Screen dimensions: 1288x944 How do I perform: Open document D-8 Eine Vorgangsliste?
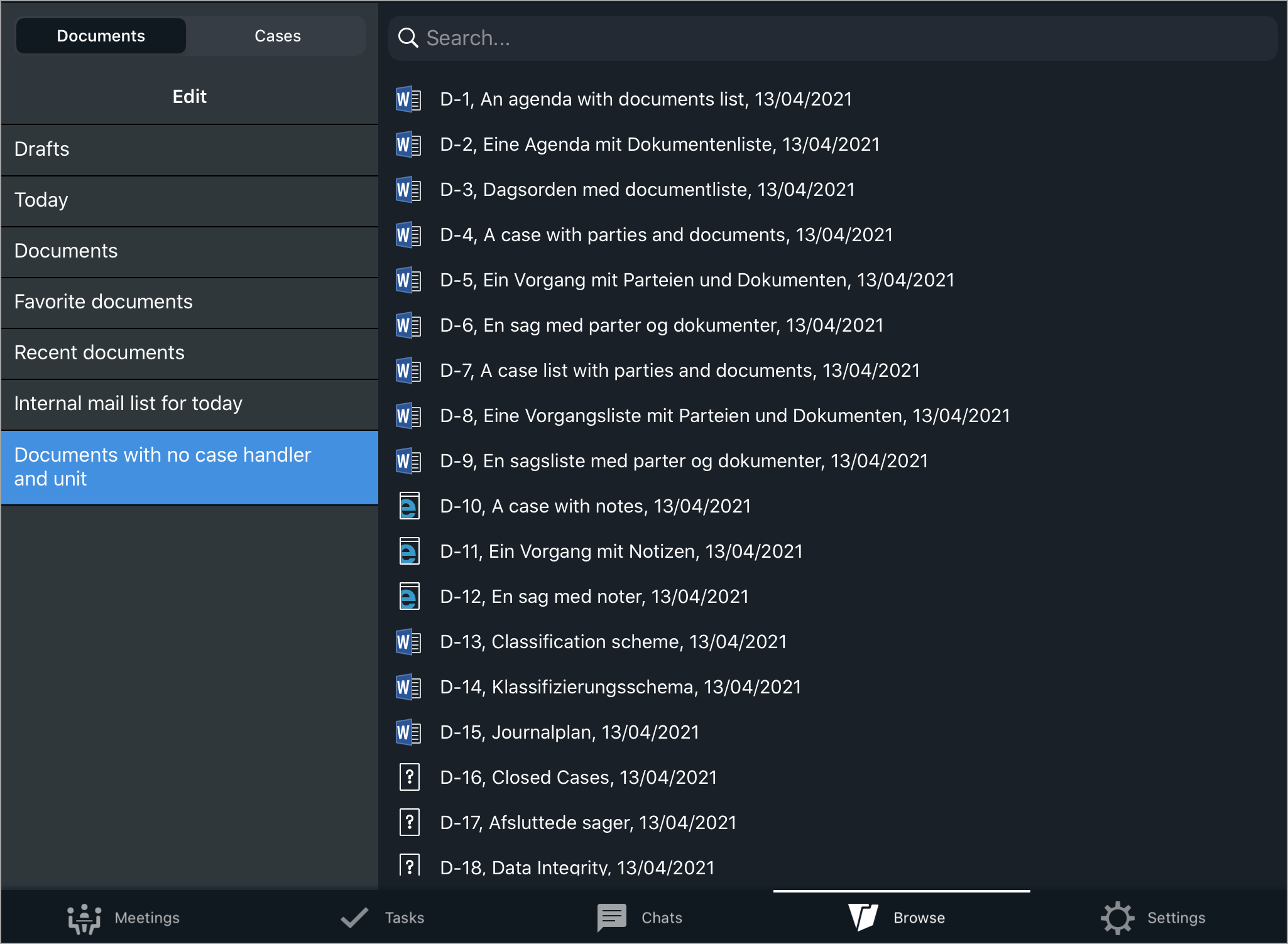click(724, 416)
